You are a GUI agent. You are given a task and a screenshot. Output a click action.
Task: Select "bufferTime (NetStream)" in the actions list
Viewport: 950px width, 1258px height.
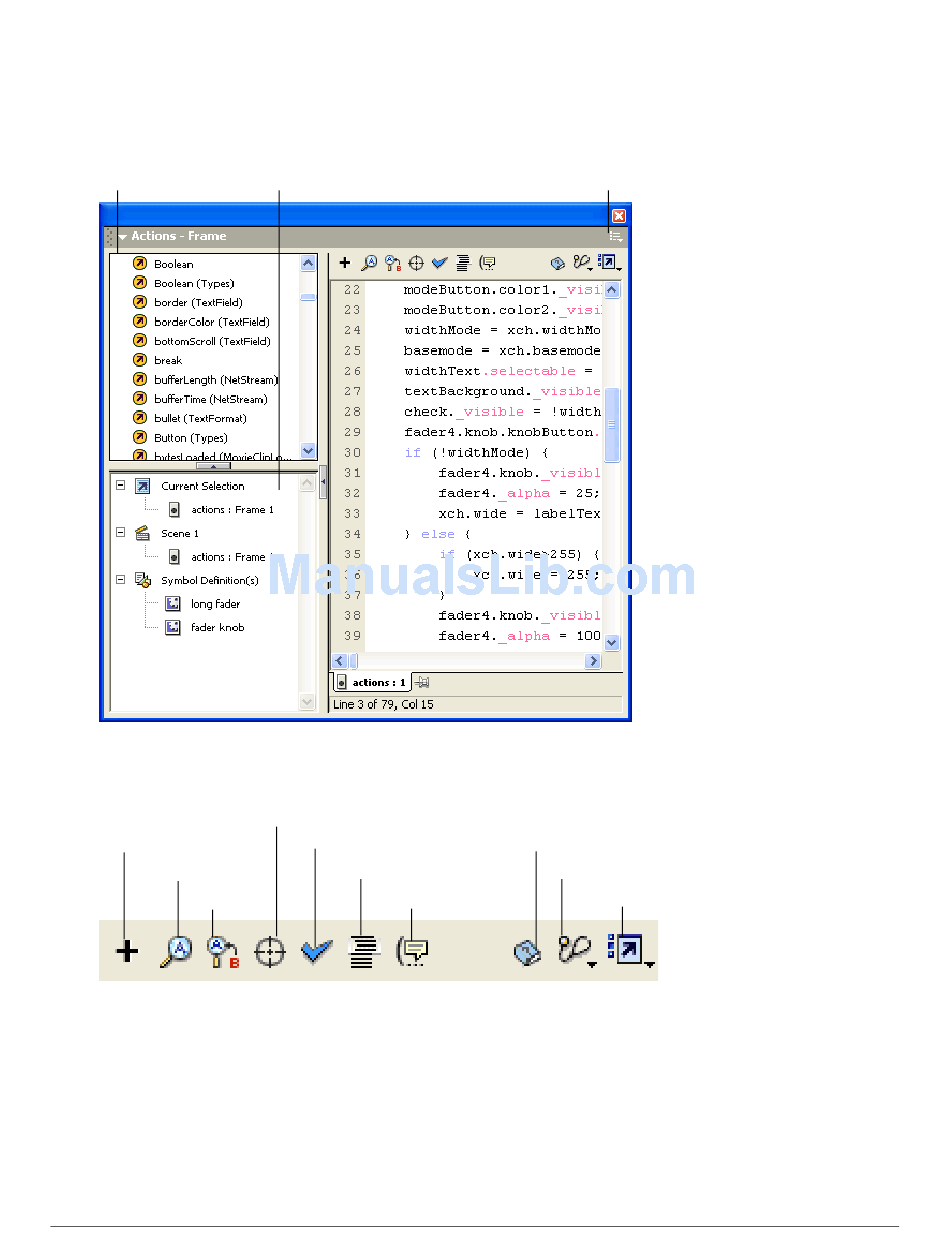210,399
